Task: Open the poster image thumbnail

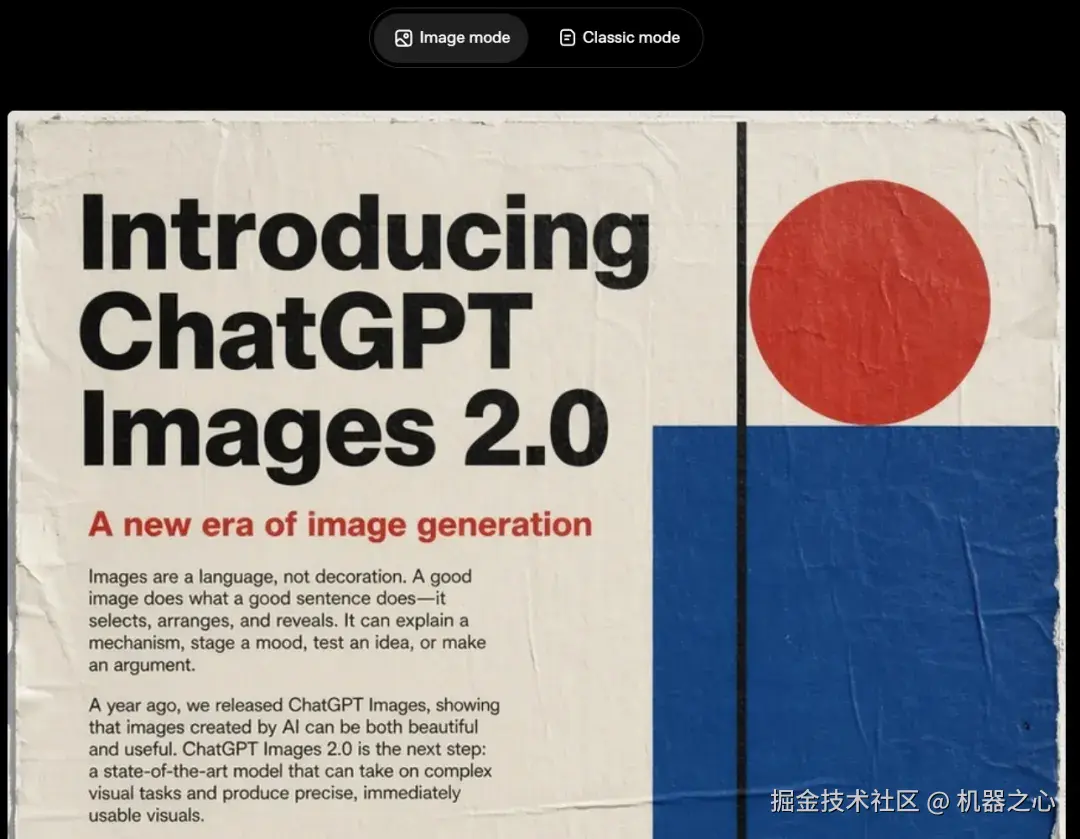Action: pos(537,475)
